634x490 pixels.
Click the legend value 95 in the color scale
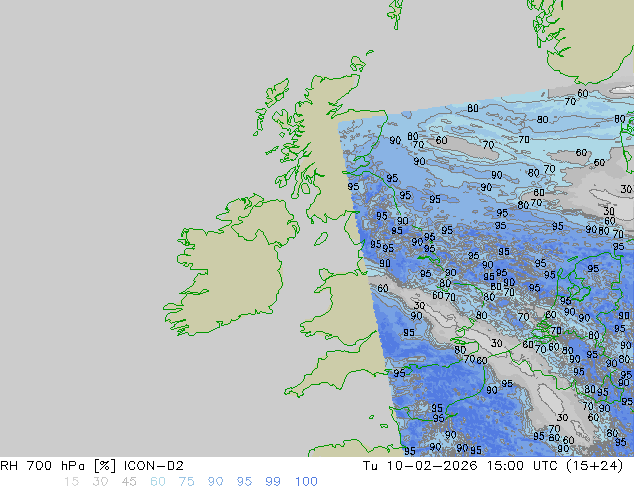click(x=244, y=482)
